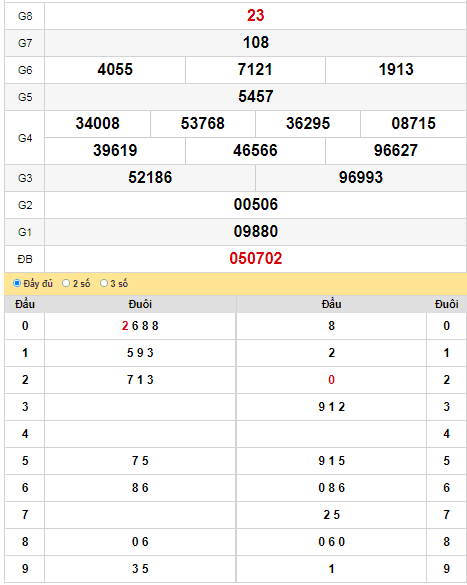Click the G4 number 46566
This screenshot has width=467, height=585.
tap(255, 150)
